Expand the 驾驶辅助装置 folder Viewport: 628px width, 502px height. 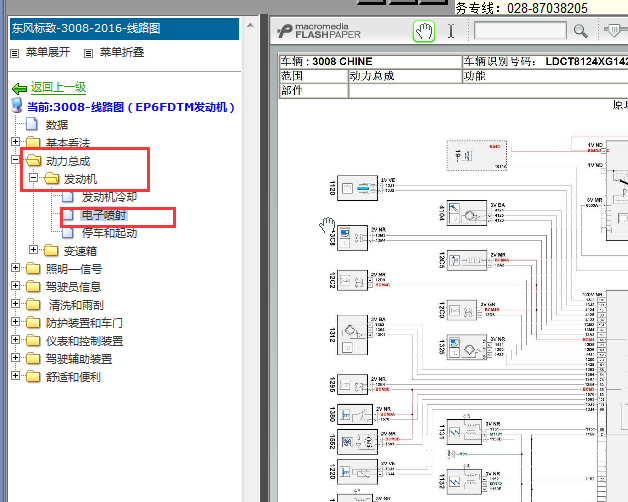tap(15, 357)
